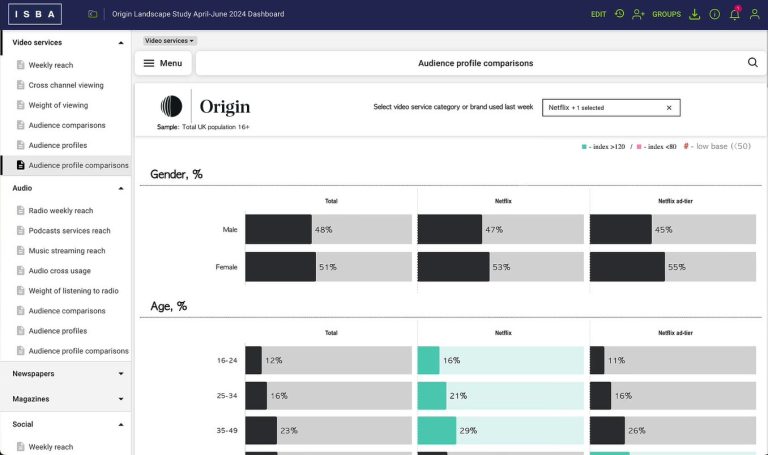The image size is (768, 455).
Task: Click the Radio weekly reach document icon
Action: pos(21,210)
